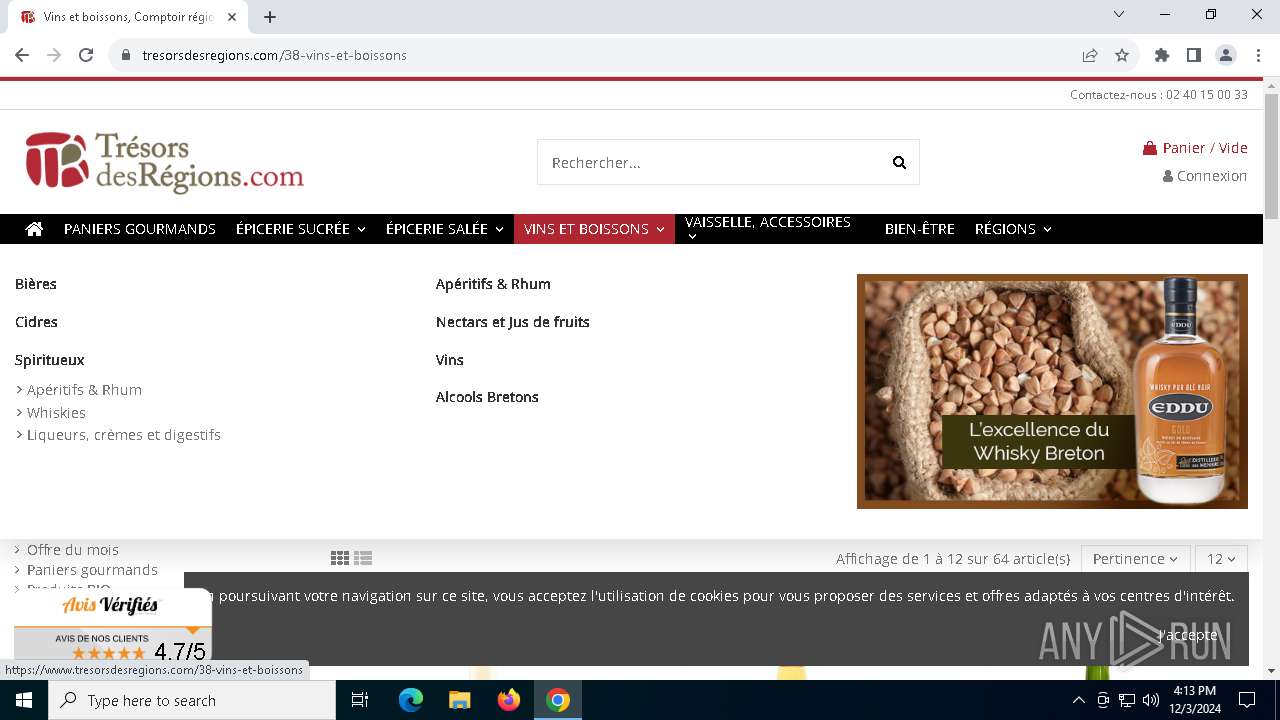Click "Affichage de 1 à 12 sur 64 article(s)"
The image size is (1280, 720).
pyautogui.click(x=953, y=559)
